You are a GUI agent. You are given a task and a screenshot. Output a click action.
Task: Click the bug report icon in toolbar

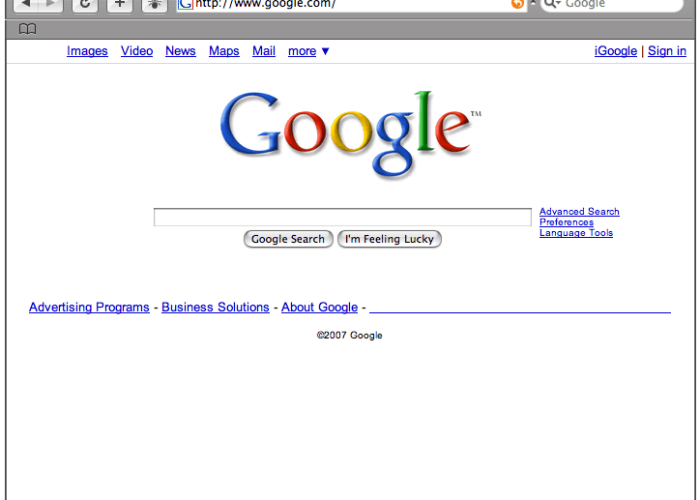tap(154, 5)
